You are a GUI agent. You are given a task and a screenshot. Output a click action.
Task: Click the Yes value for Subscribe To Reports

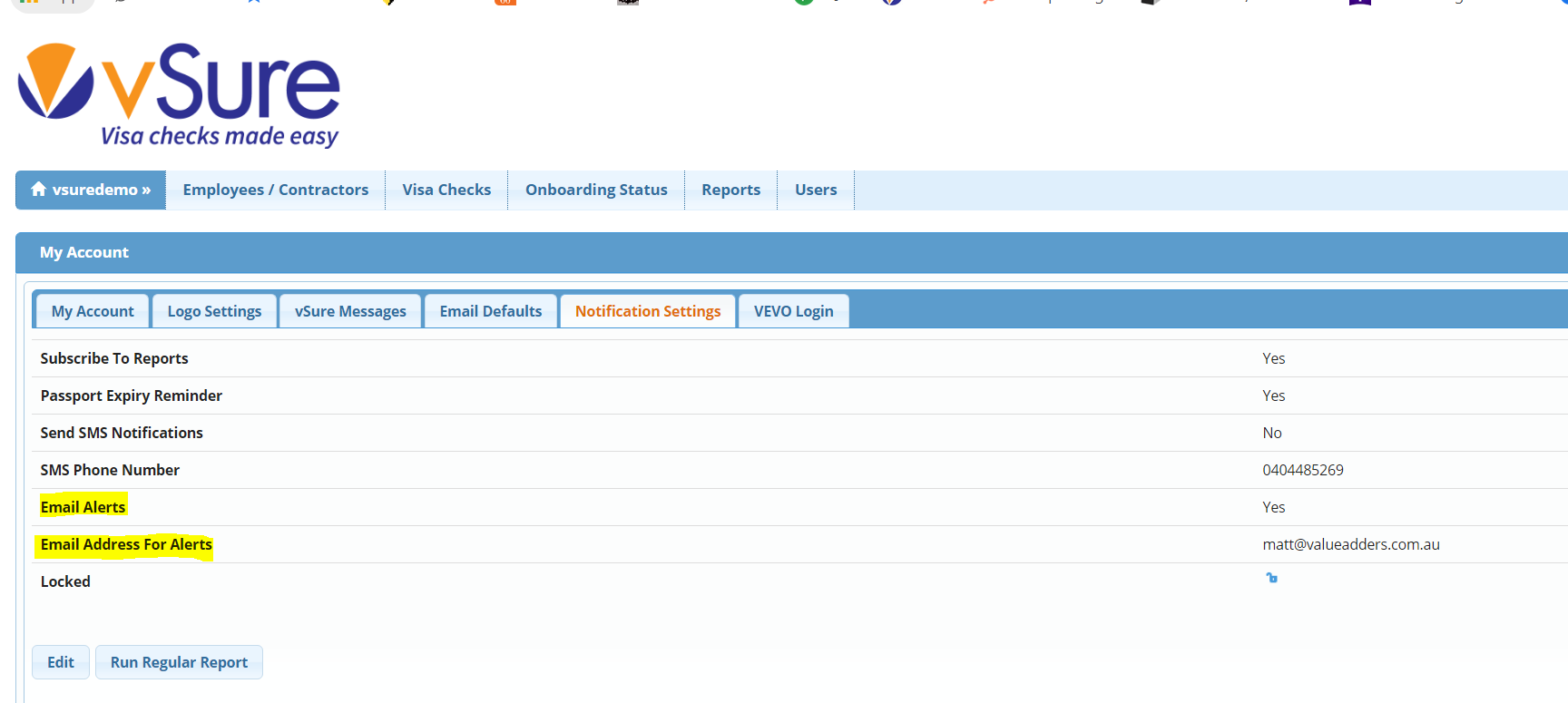(x=1273, y=358)
